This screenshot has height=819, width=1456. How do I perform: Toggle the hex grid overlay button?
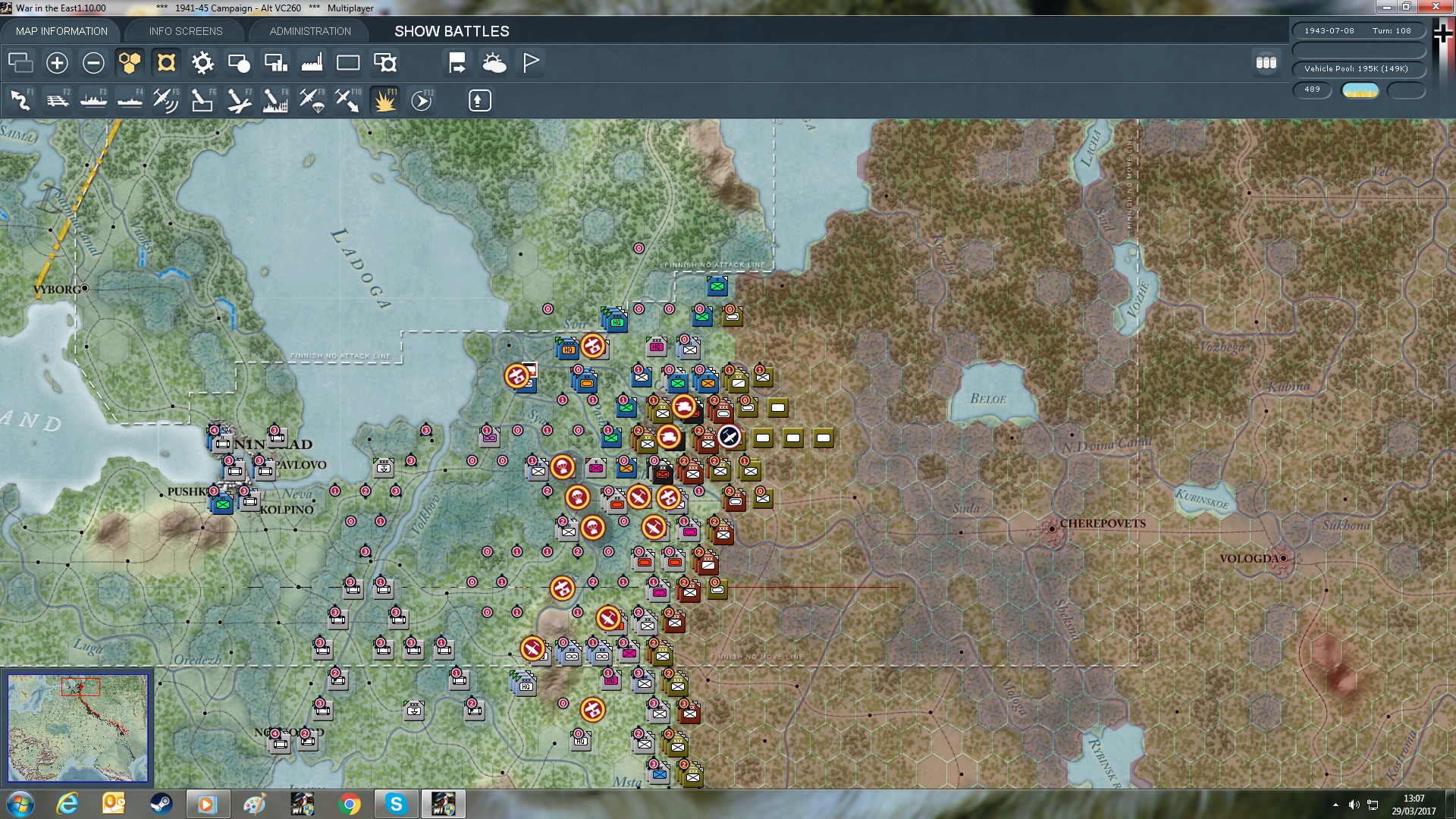click(130, 62)
